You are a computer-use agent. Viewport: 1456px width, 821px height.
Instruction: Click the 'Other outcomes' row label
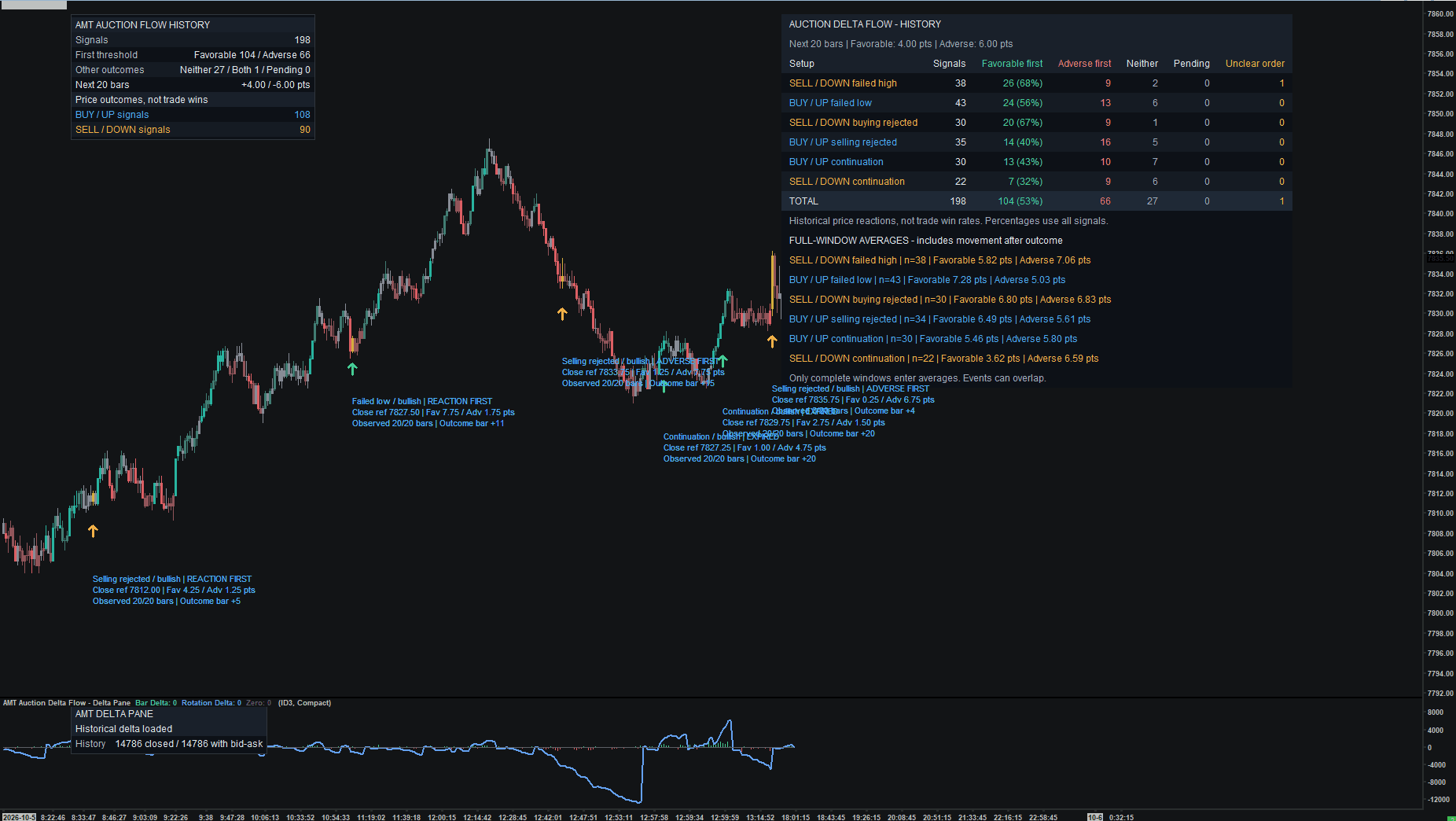pyautogui.click(x=109, y=70)
